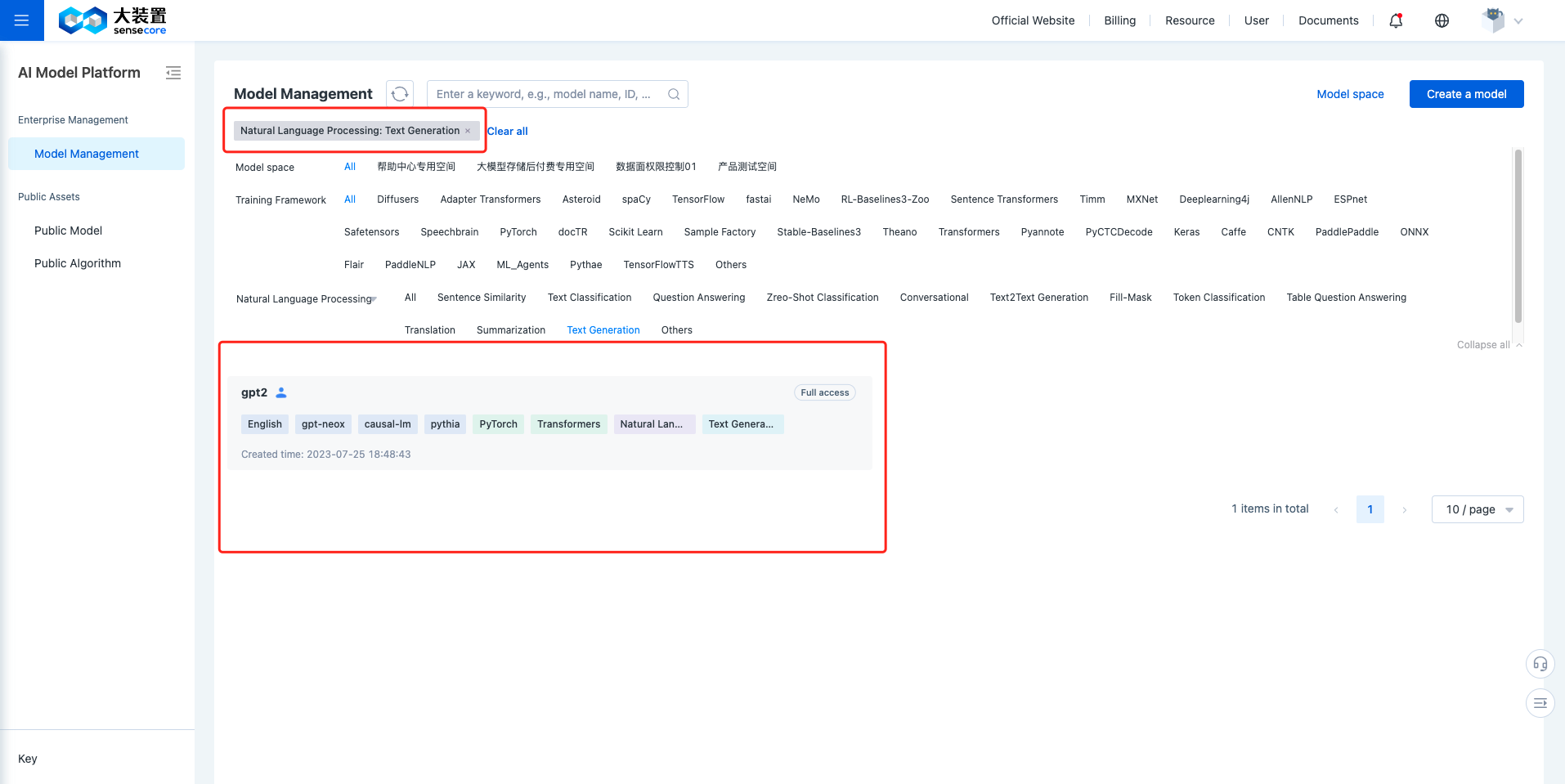Filter by Transformers framework
1565x784 pixels.
tap(969, 232)
